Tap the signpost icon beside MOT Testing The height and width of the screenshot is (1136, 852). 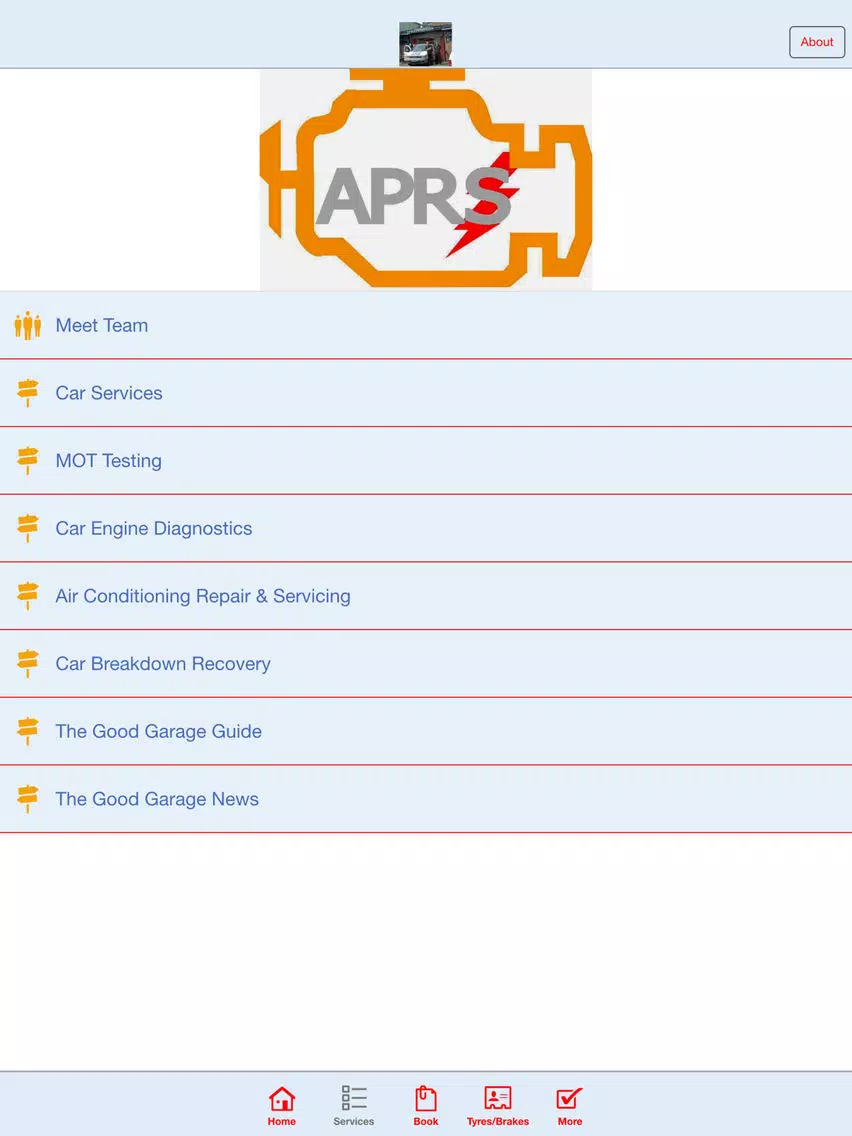[28, 461]
